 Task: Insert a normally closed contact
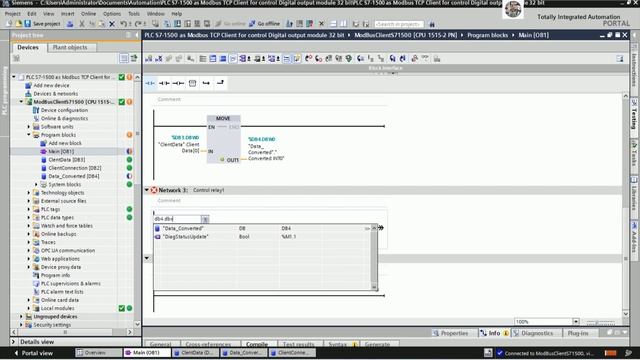click(x=164, y=83)
